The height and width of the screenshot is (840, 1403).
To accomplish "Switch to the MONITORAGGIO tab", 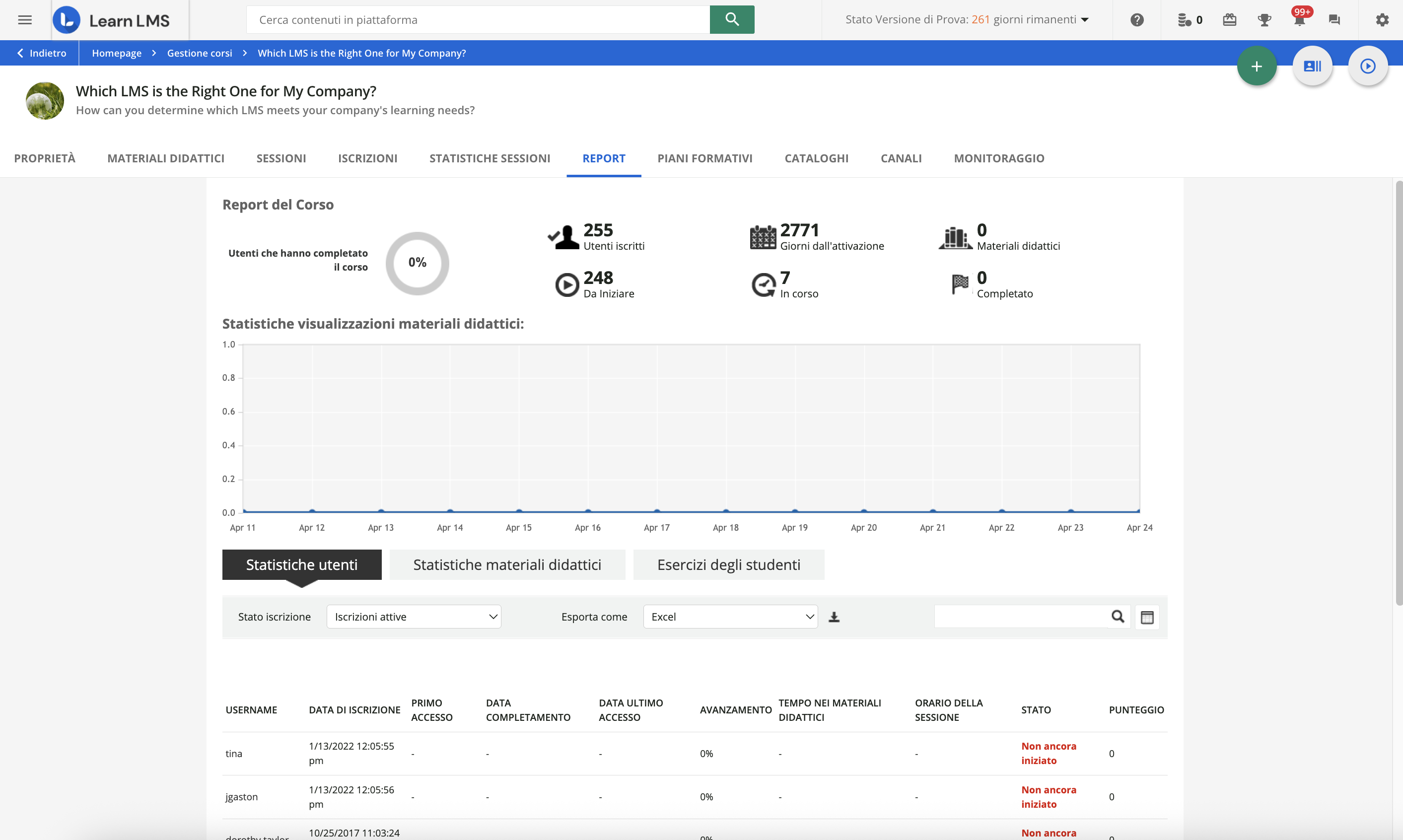I will 999,158.
